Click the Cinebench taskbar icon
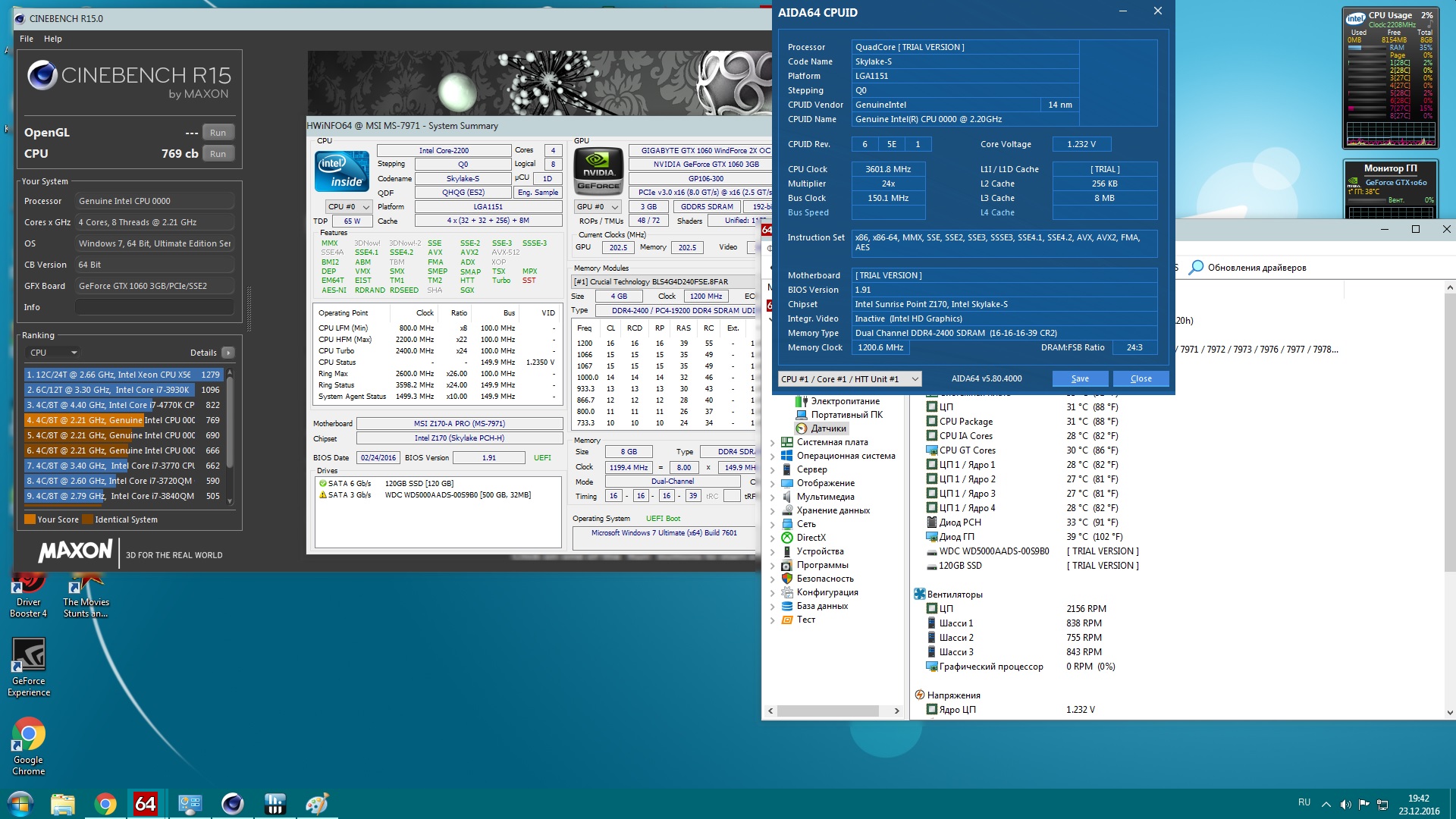 tap(232, 804)
